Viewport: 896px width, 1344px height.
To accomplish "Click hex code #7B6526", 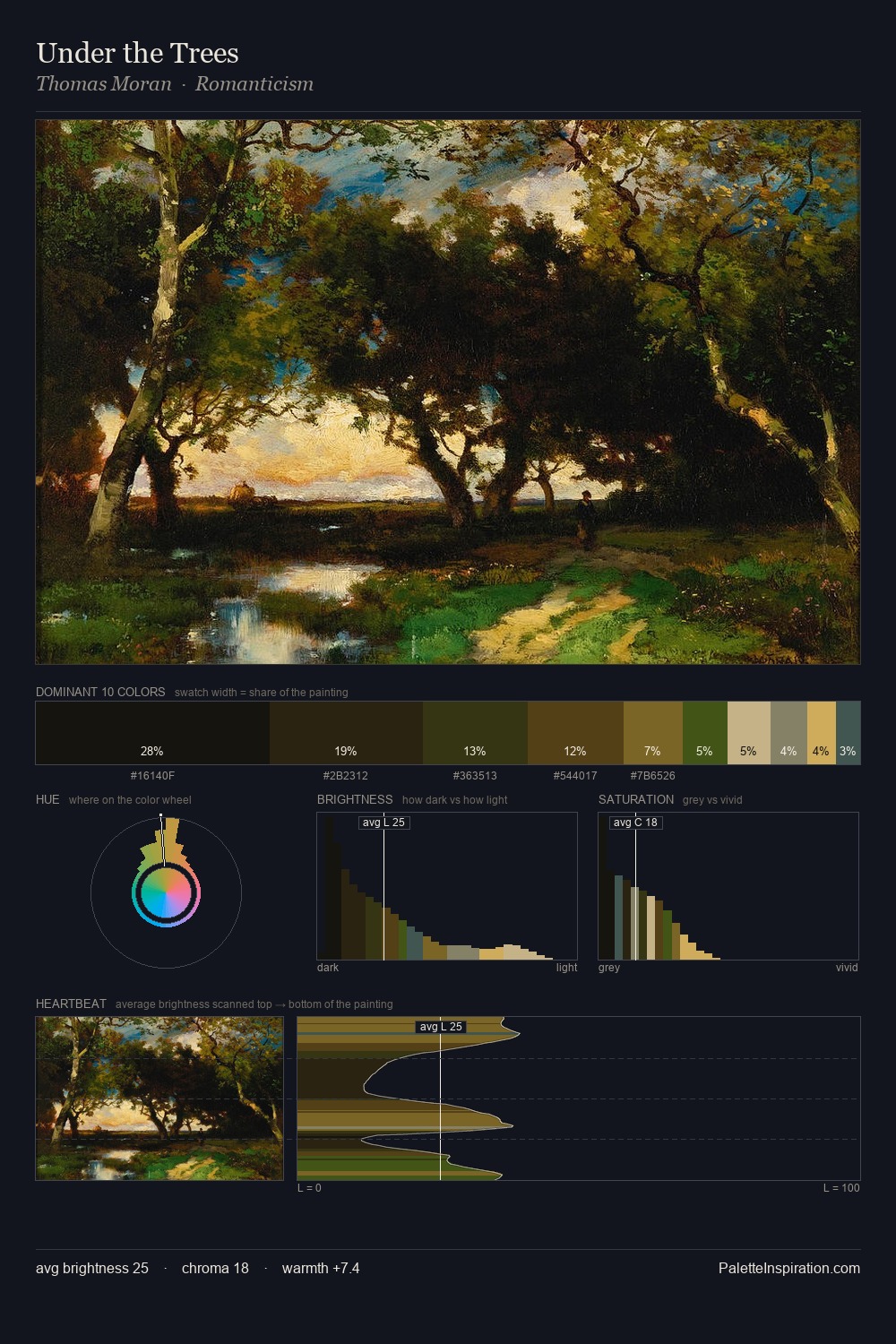I will click(x=653, y=776).
